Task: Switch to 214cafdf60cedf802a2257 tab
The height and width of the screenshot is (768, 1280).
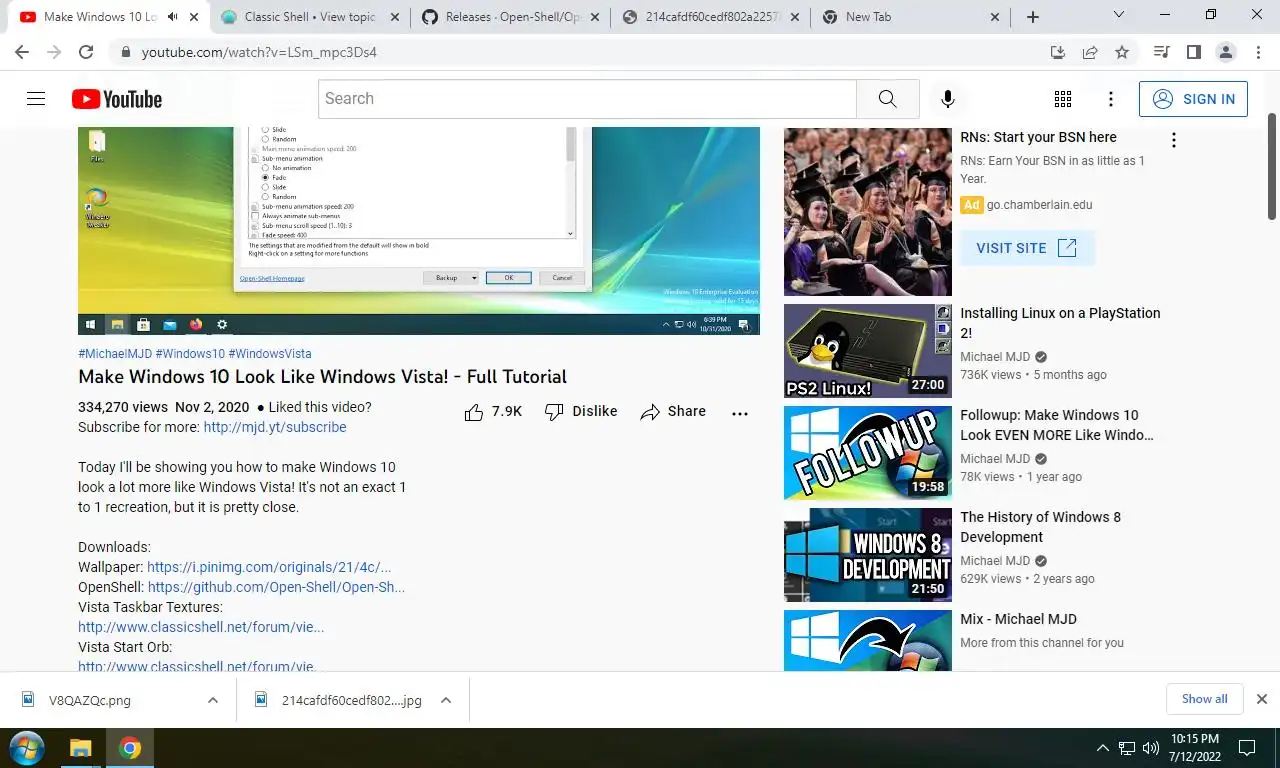Action: coord(710,17)
